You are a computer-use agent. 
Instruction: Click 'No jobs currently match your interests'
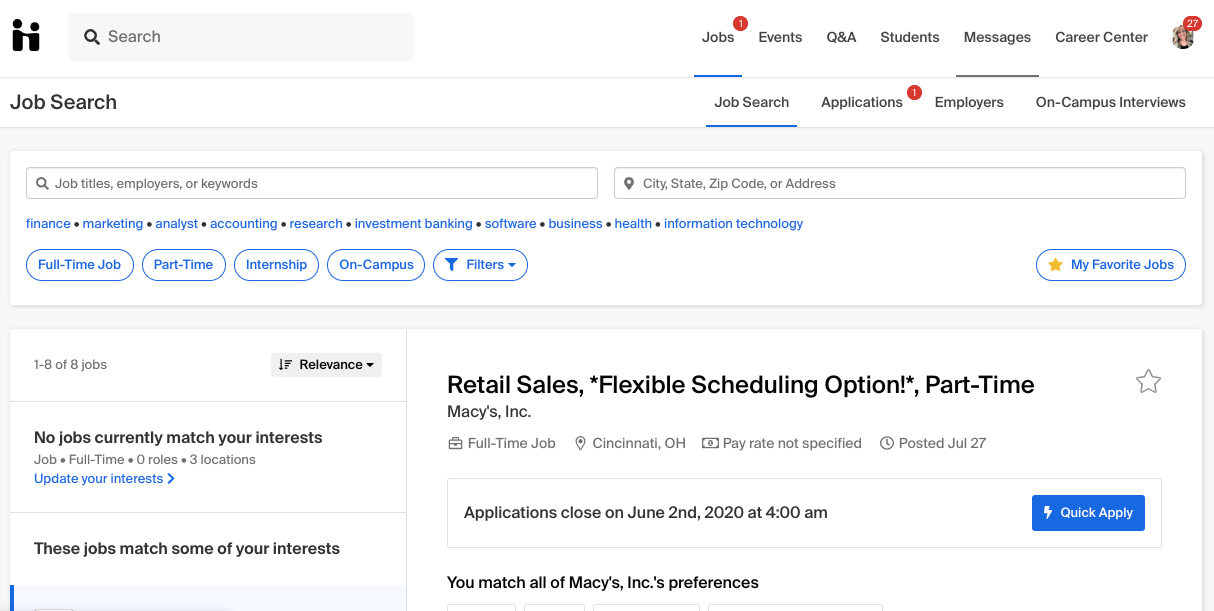[x=178, y=438]
